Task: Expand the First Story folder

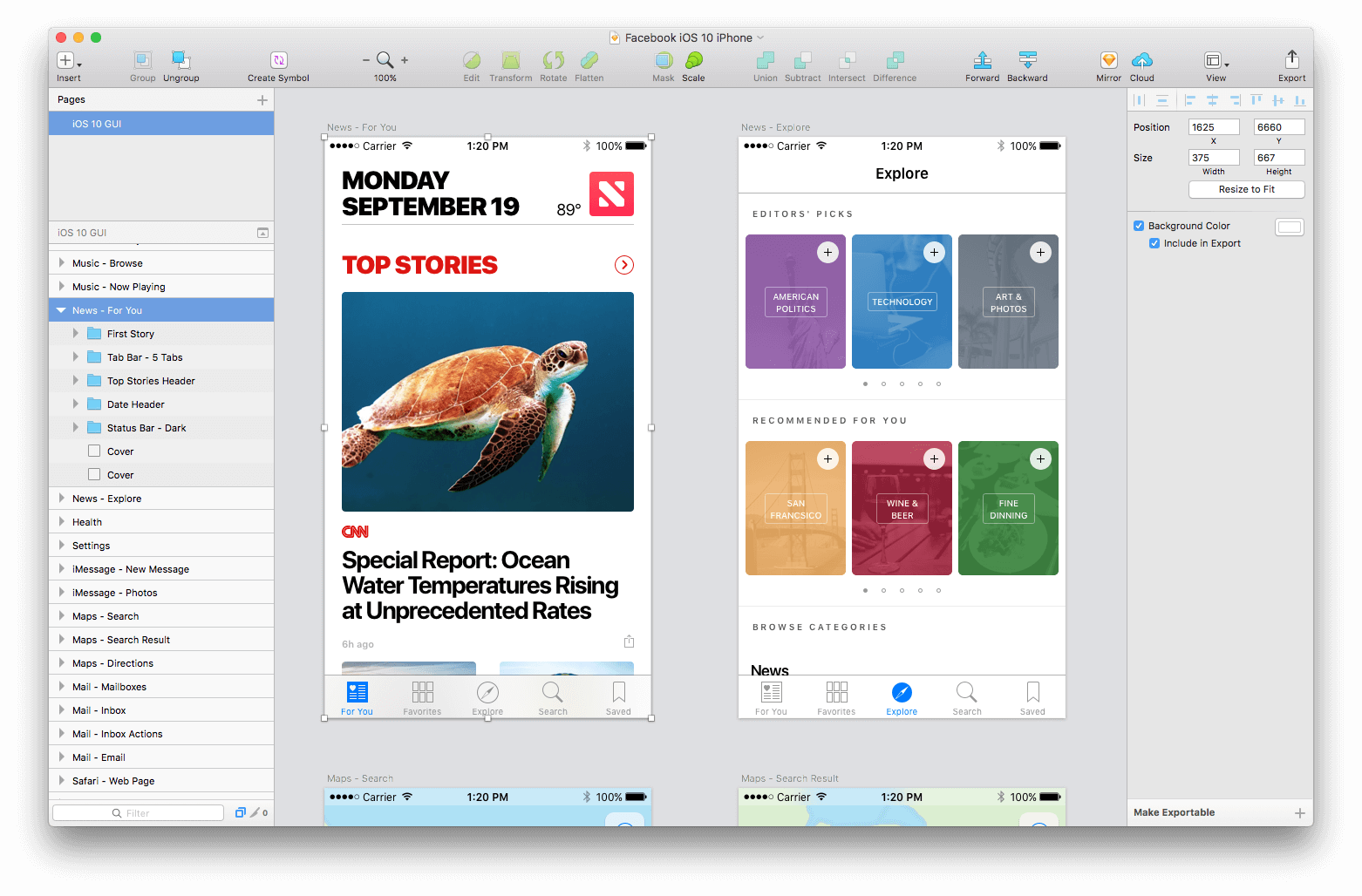Action: point(76,333)
